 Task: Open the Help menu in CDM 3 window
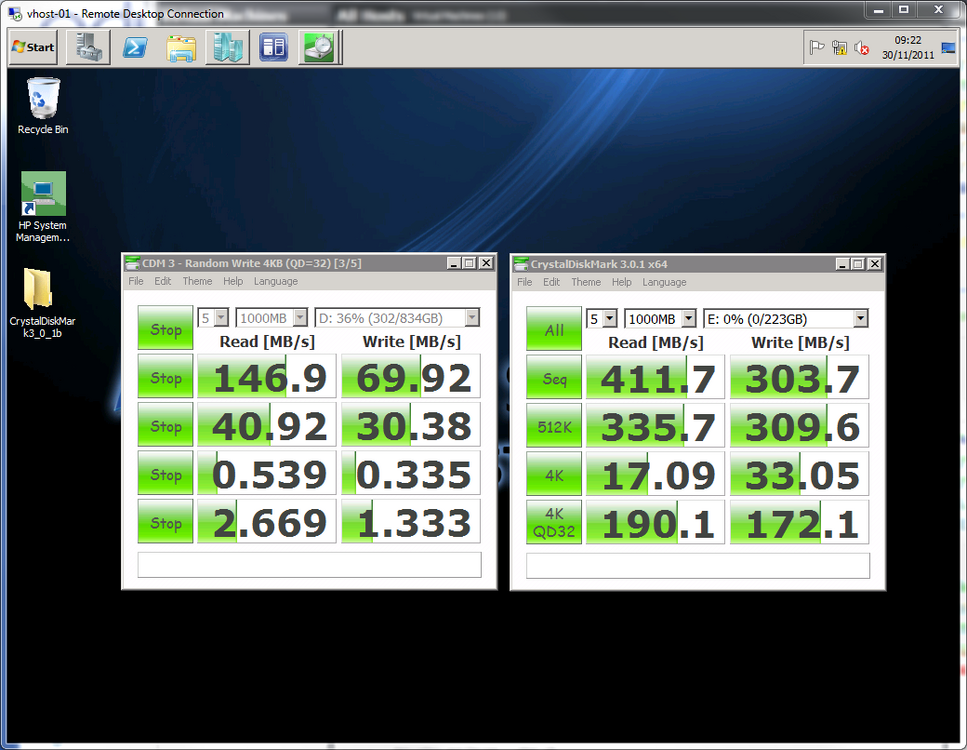coord(233,281)
